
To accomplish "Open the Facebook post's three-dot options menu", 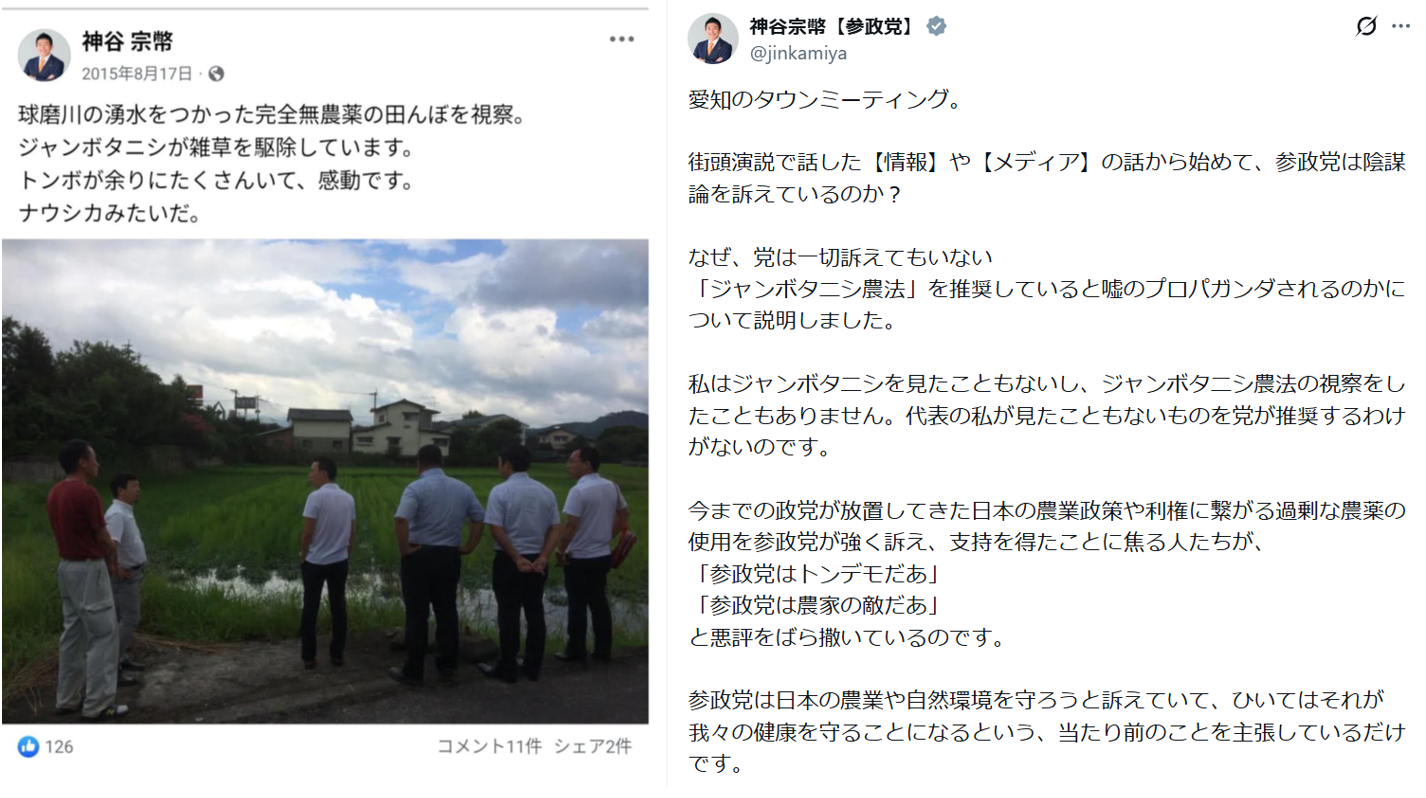I will (x=622, y=40).
